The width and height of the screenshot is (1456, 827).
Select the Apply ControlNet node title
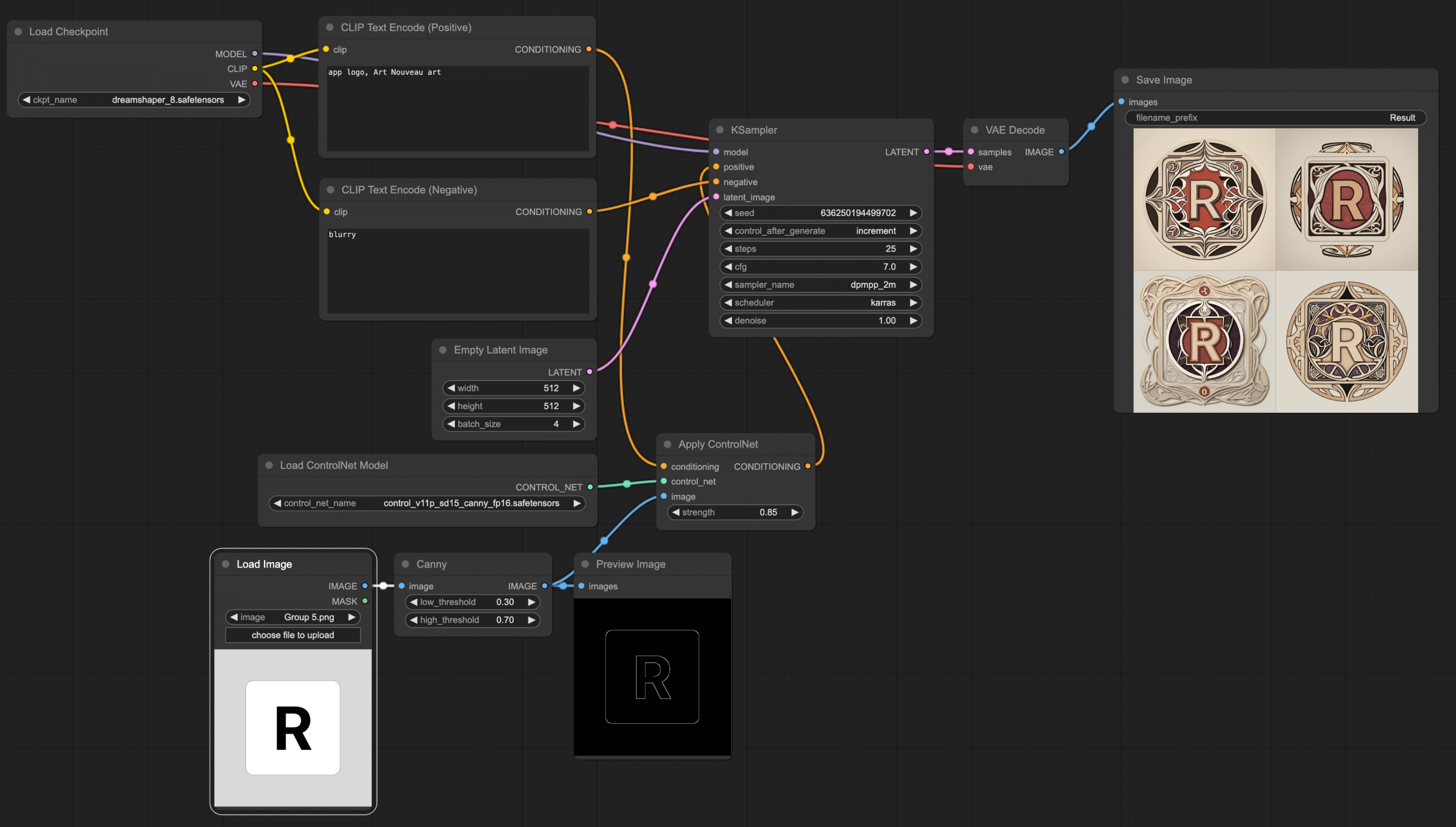coord(718,444)
